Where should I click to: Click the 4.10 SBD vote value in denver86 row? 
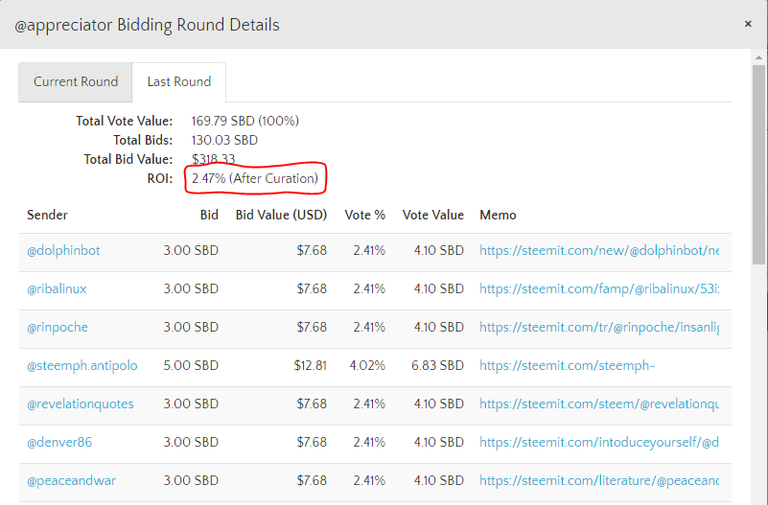point(439,442)
